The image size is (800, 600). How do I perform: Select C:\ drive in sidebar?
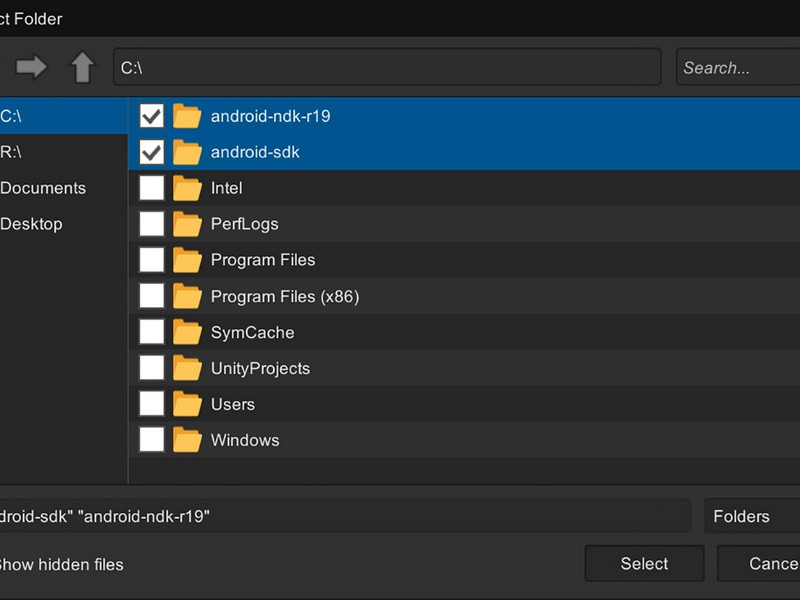pos(64,116)
